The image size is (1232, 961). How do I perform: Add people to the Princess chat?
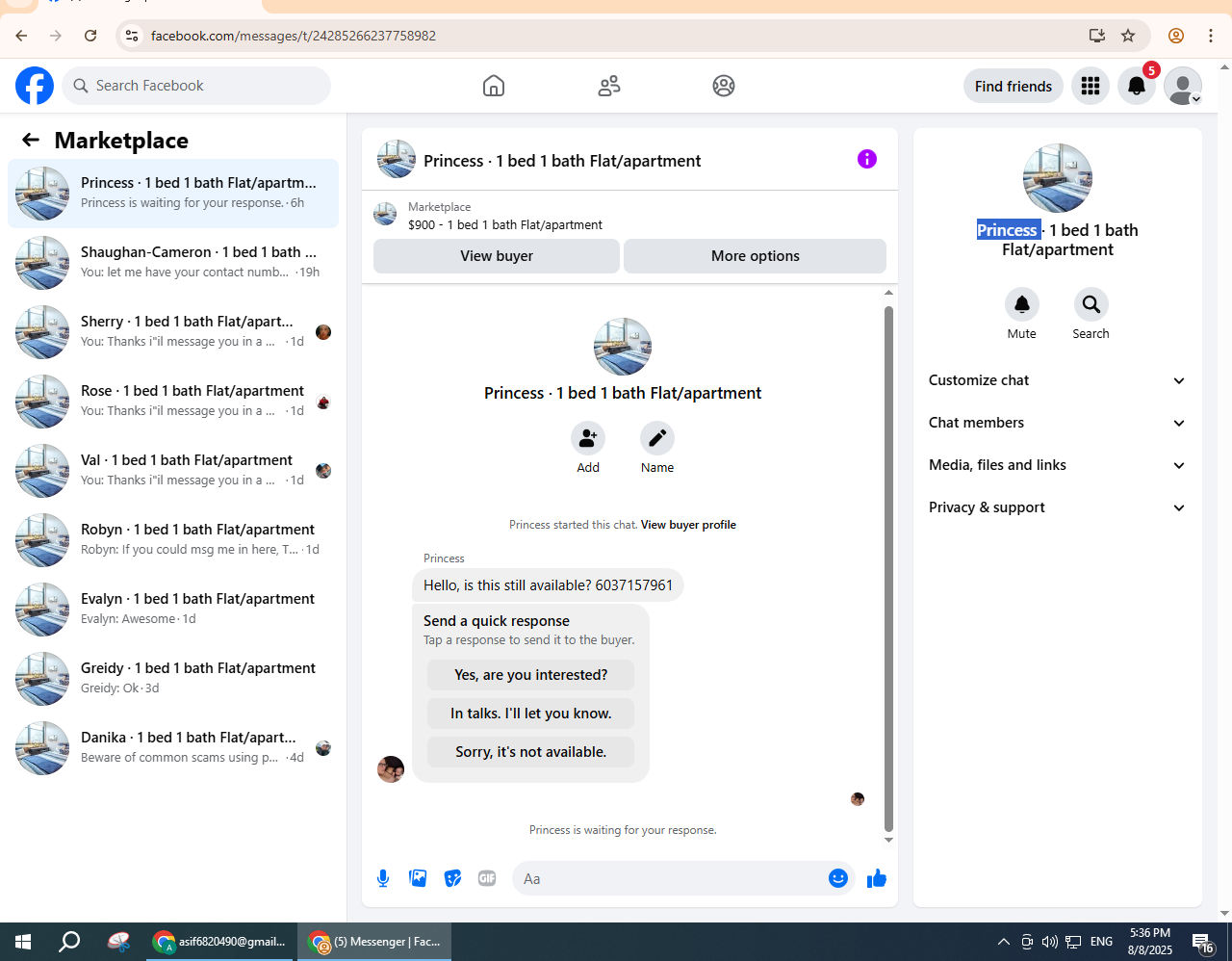click(588, 438)
